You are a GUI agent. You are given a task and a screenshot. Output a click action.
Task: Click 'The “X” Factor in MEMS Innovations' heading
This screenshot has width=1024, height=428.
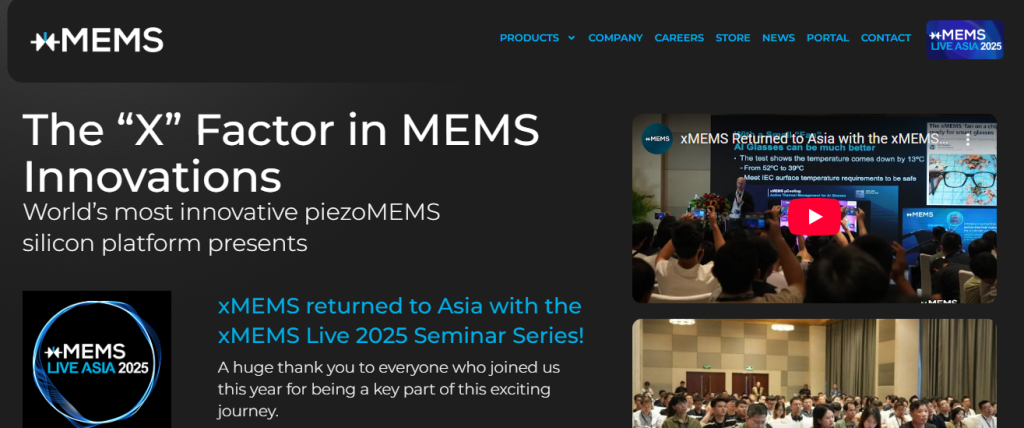[281, 152]
